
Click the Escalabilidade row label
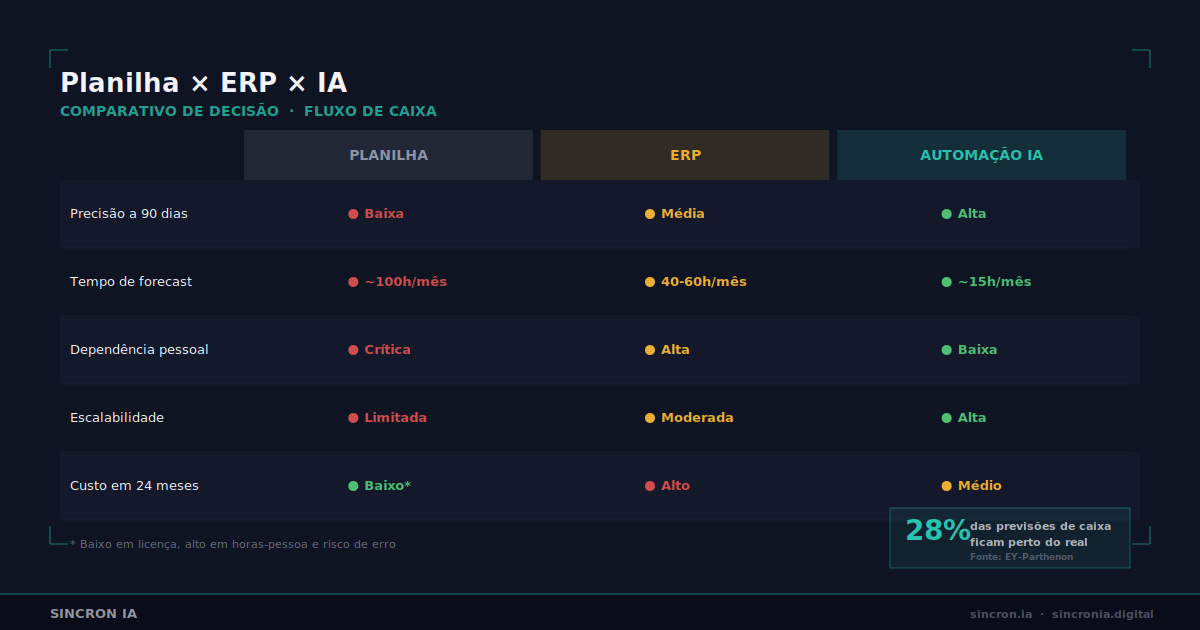pos(117,418)
